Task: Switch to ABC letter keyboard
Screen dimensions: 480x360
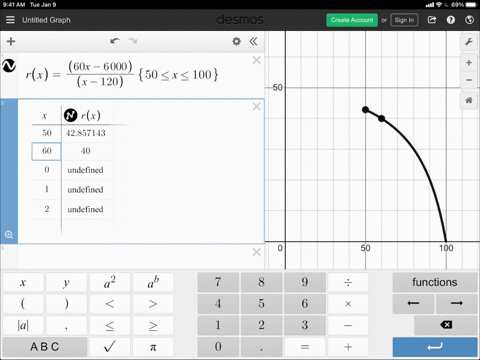Action: 45,347
